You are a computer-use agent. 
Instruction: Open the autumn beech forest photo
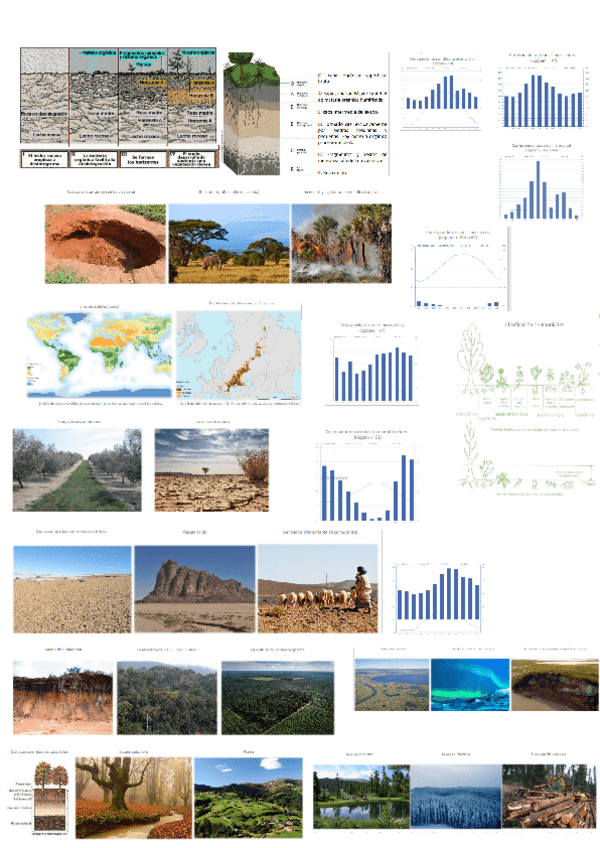[x=134, y=798]
